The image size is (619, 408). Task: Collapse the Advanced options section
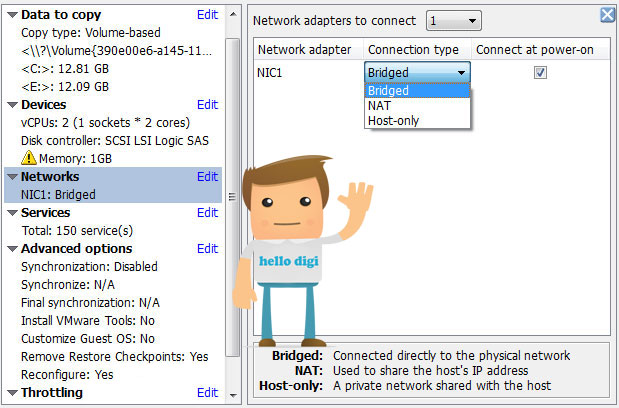pos(13,249)
